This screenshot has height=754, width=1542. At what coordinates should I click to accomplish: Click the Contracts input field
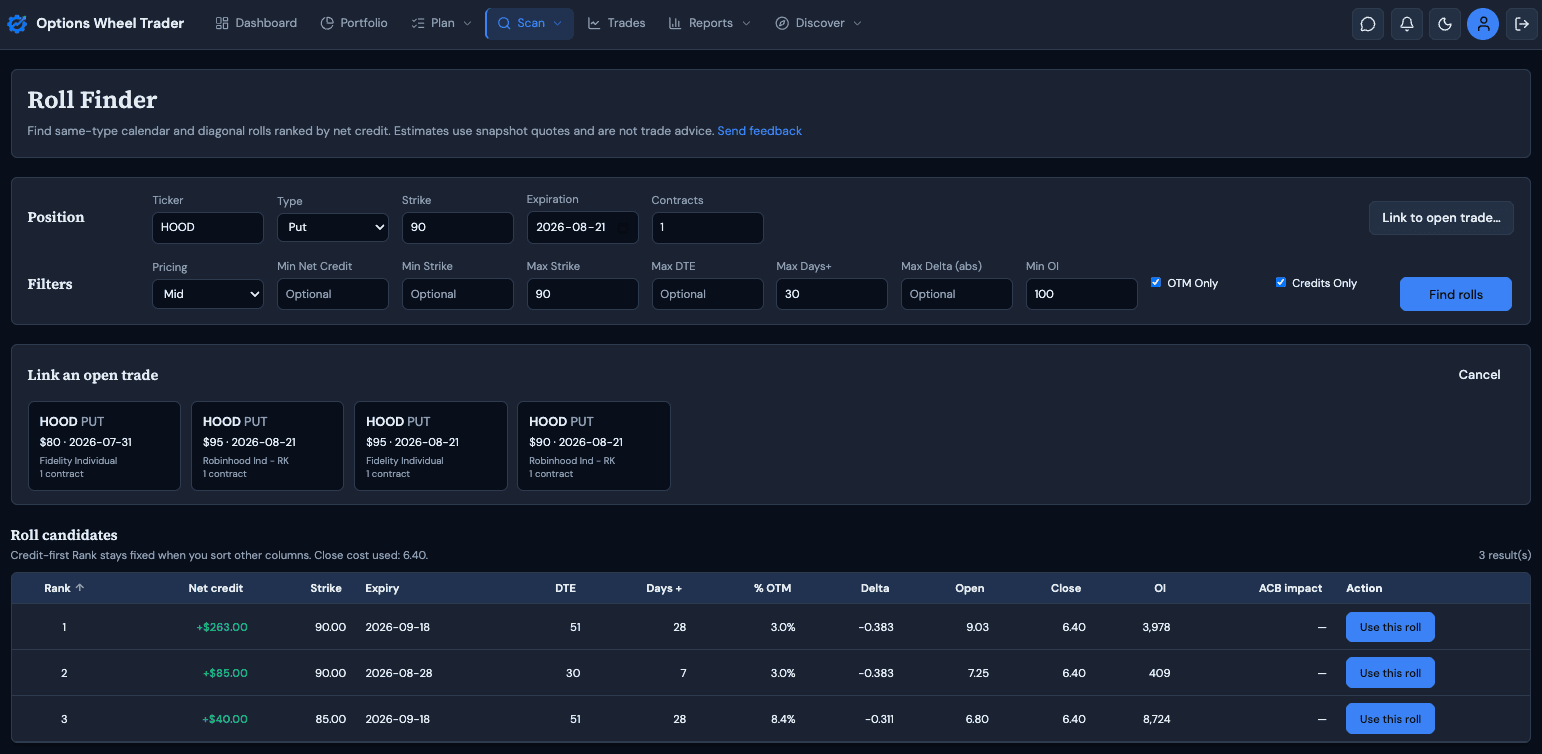pyautogui.click(x=707, y=227)
